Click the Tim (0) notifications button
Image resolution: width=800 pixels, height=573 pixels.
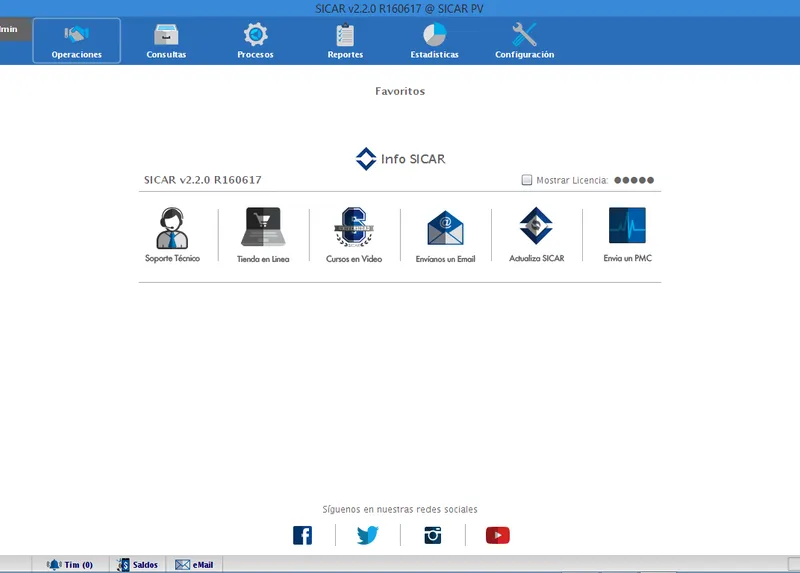tap(70, 564)
